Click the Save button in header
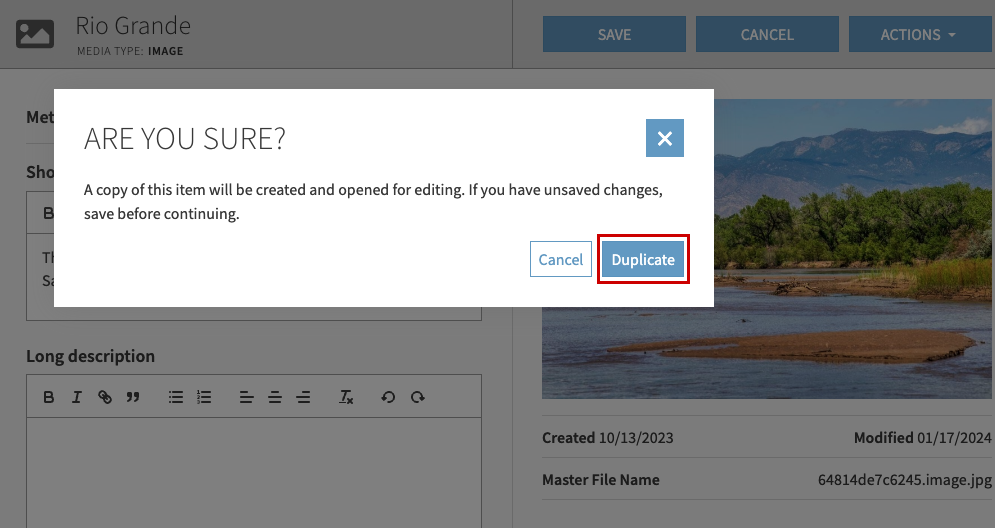 click(614, 34)
